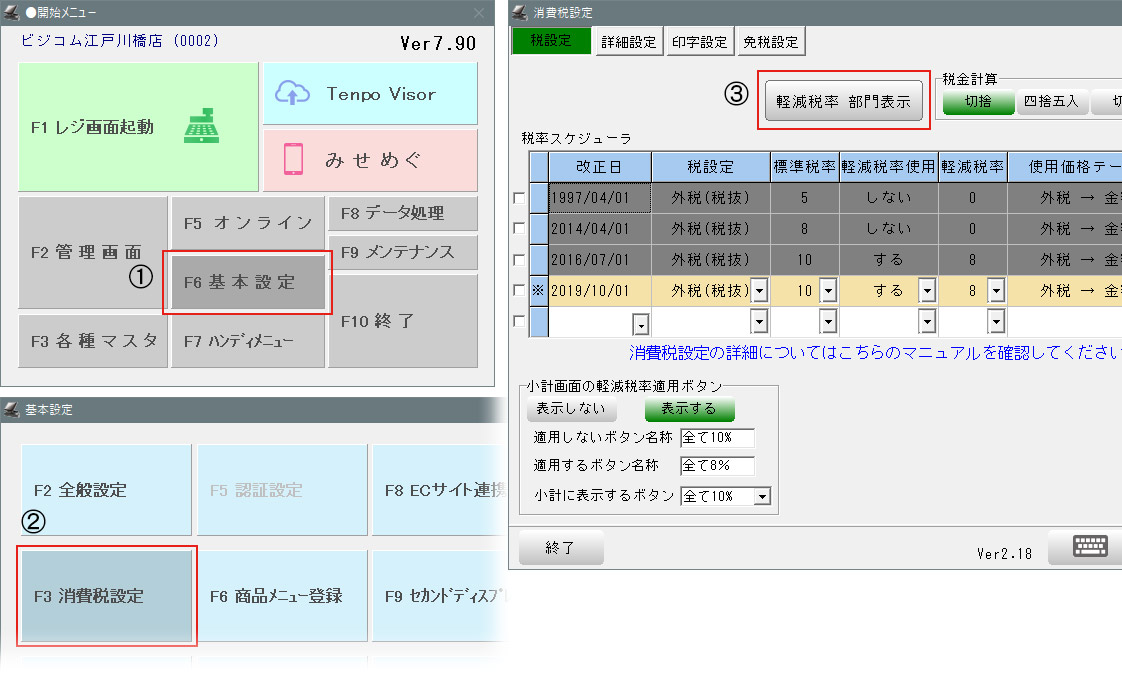Click the 適用するボタン名称 text field
1122x673 pixels.
pyautogui.click(x=716, y=466)
